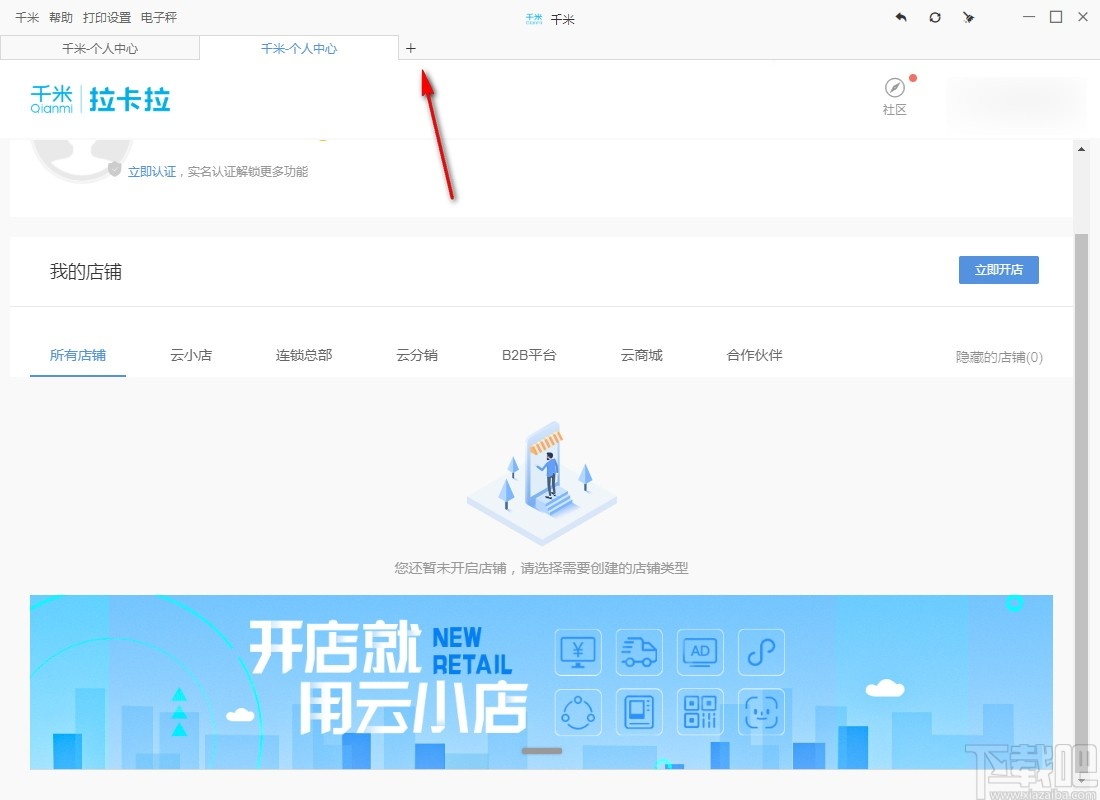This screenshot has height=800, width=1100.
Task: Click the share network icon on the banner
Action: click(578, 712)
